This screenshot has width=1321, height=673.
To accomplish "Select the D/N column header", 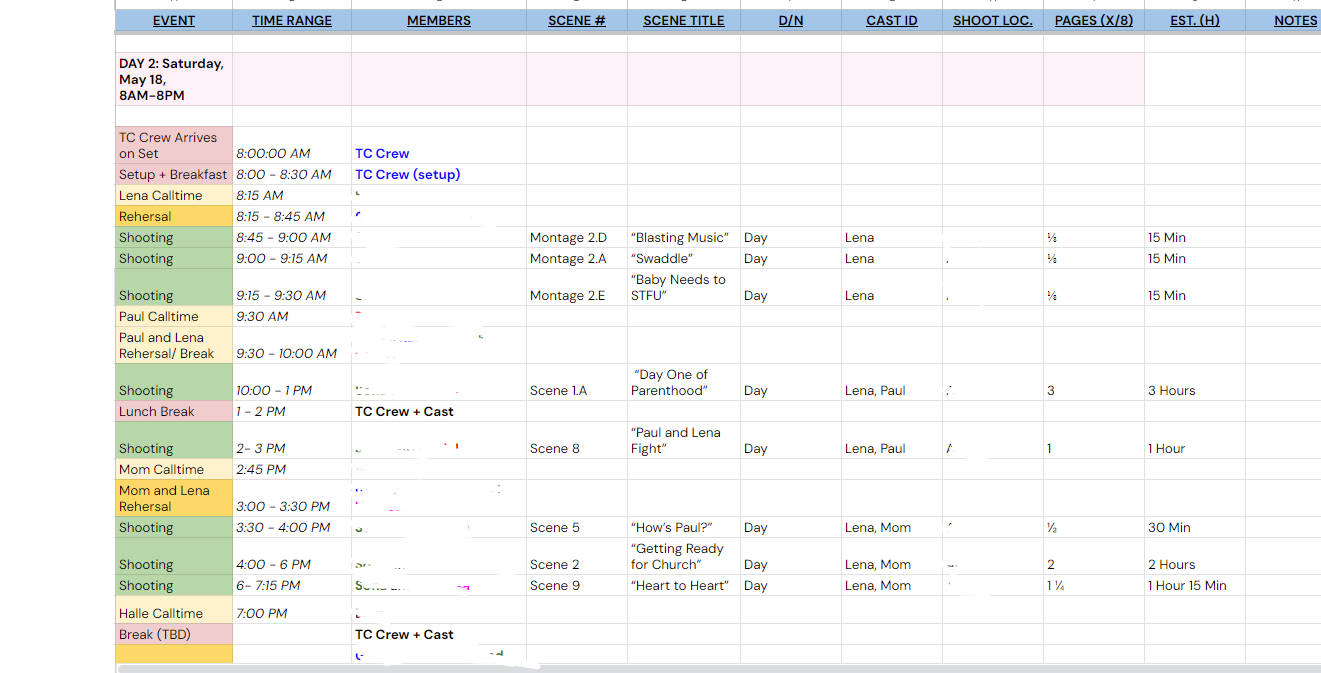I will (x=791, y=20).
